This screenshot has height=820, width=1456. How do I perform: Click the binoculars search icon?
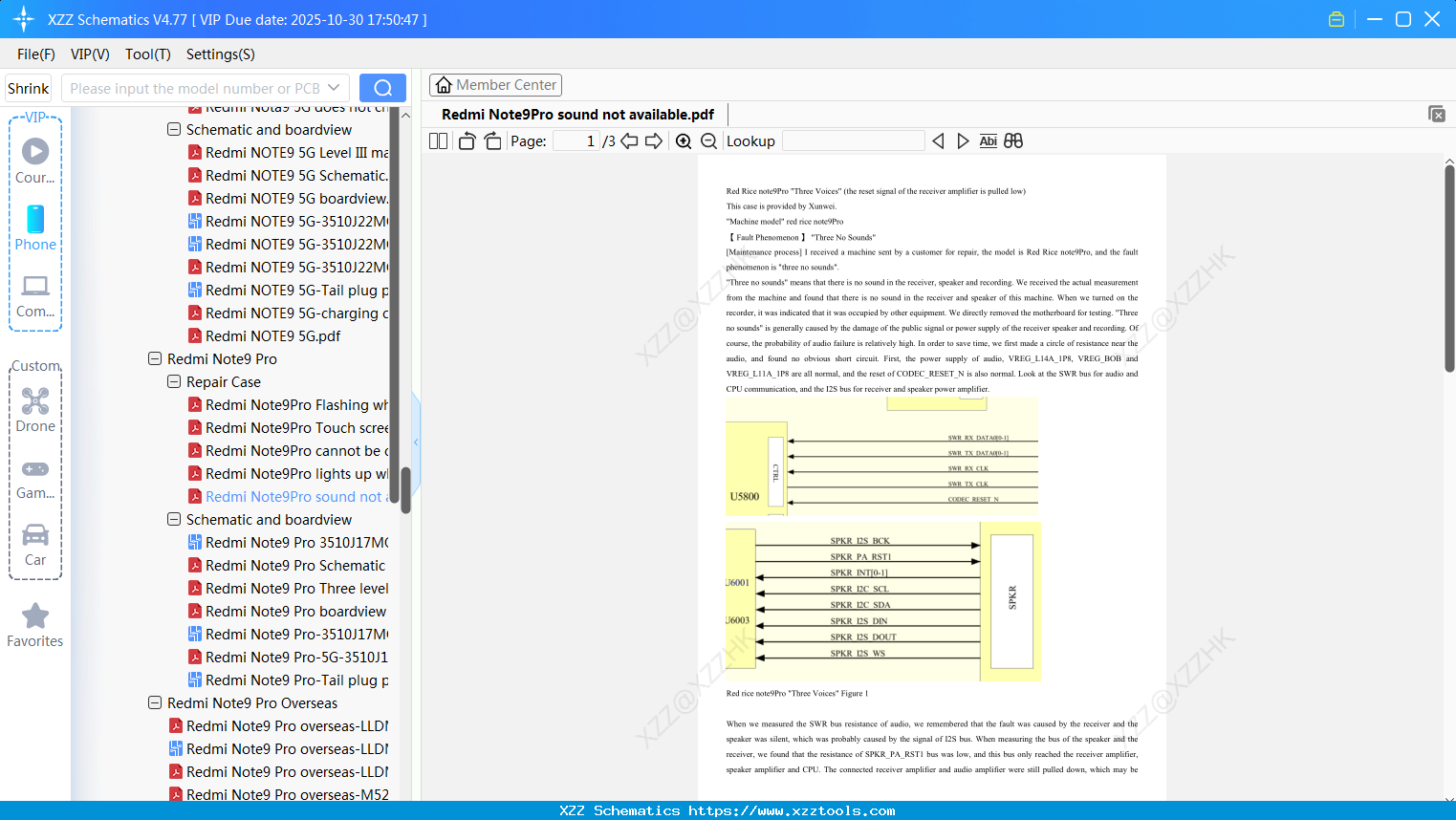coord(1013,141)
